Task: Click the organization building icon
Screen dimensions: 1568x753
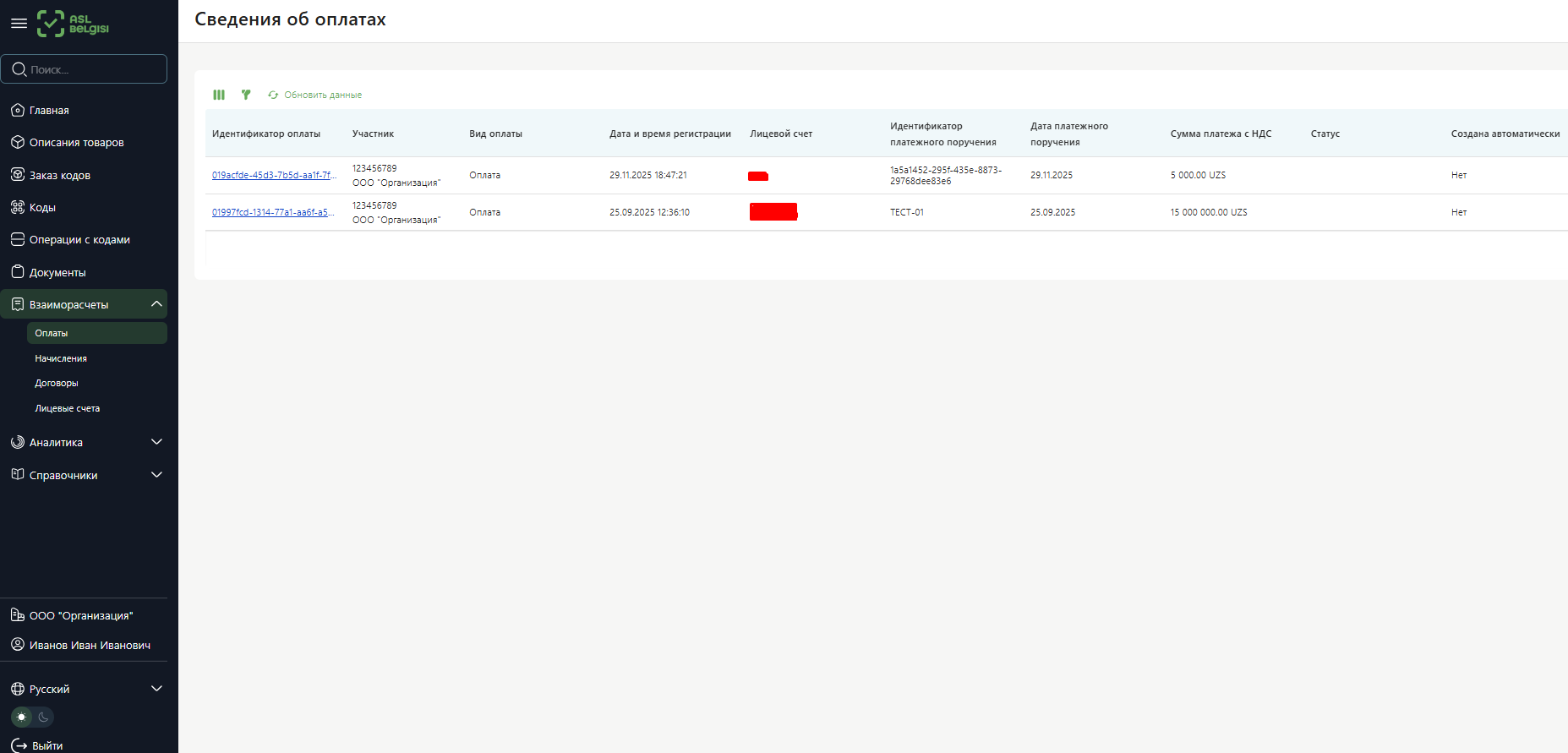Action: (x=18, y=615)
